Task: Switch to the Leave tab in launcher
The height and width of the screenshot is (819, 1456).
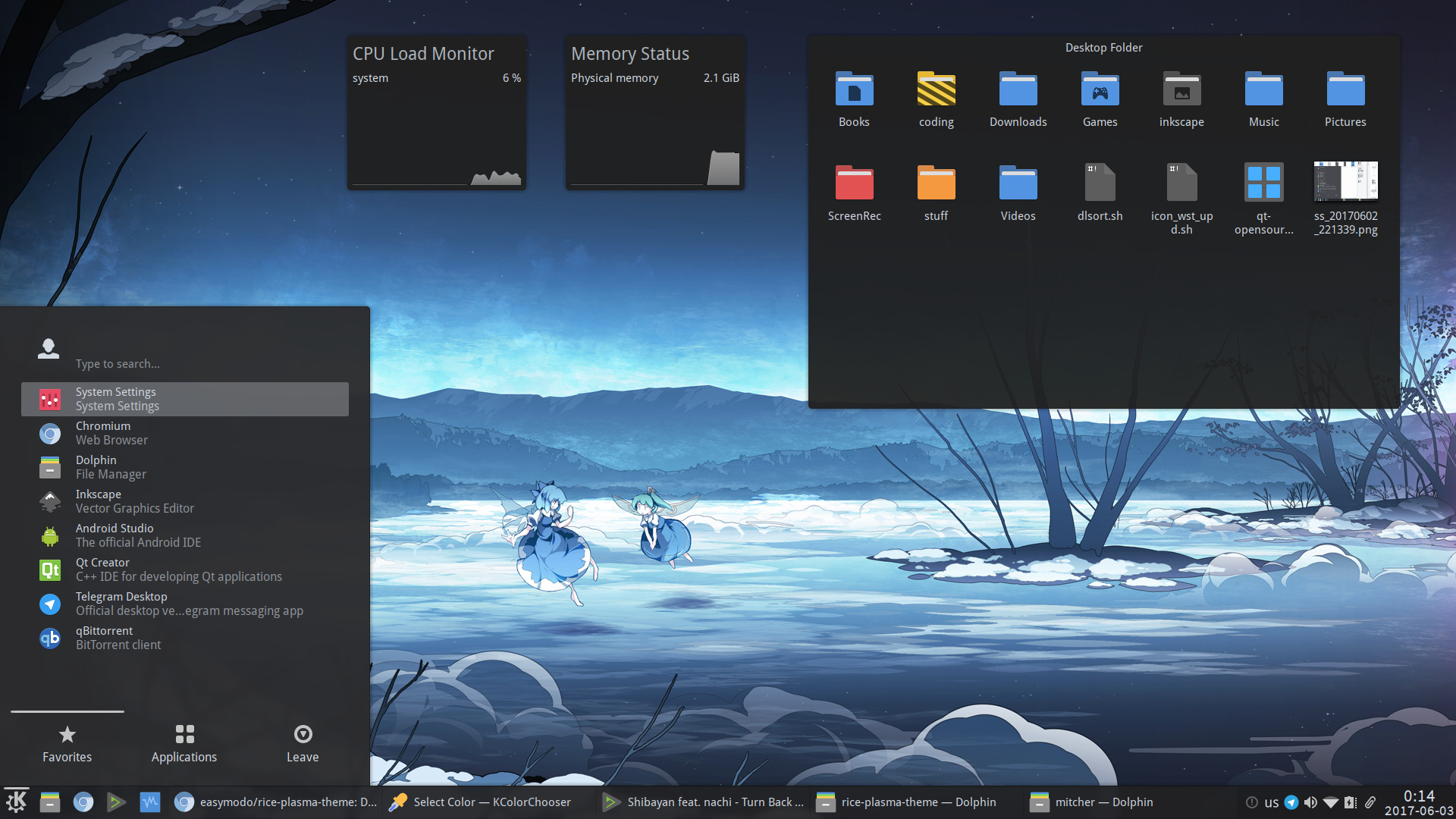Action: [x=303, y=744]
